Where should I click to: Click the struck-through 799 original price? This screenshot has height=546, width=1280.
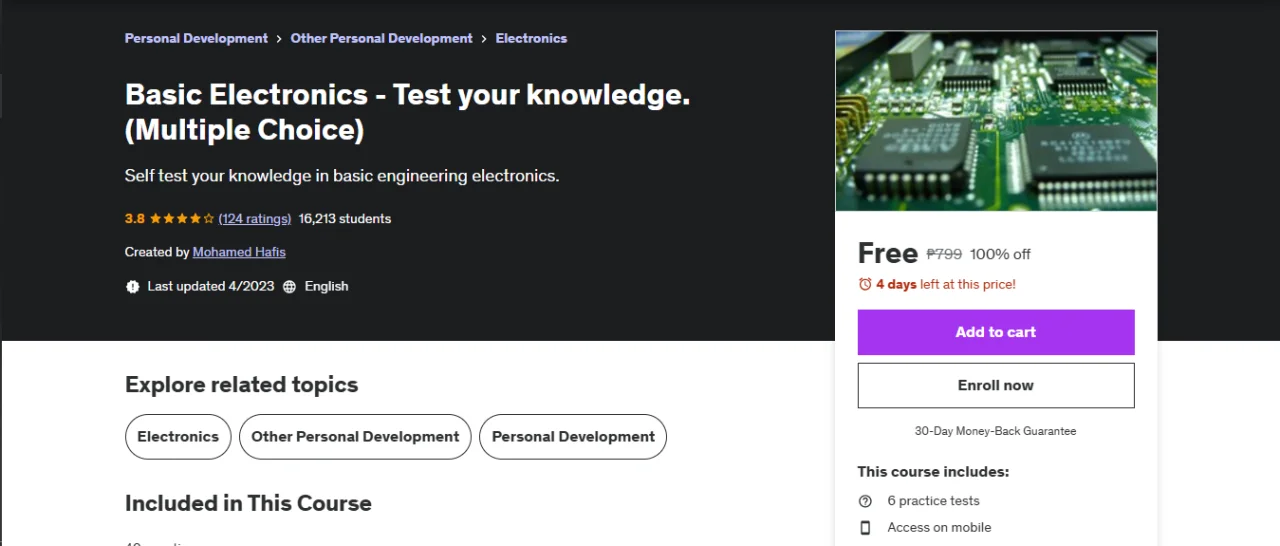tap(944, 254)
